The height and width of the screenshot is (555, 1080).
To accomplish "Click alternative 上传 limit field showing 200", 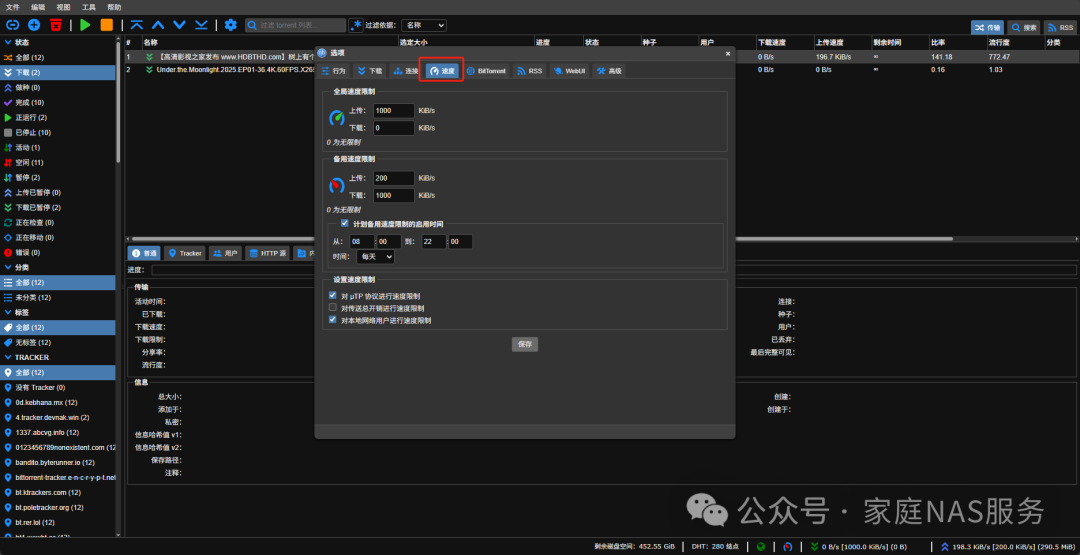I will 394,178.
